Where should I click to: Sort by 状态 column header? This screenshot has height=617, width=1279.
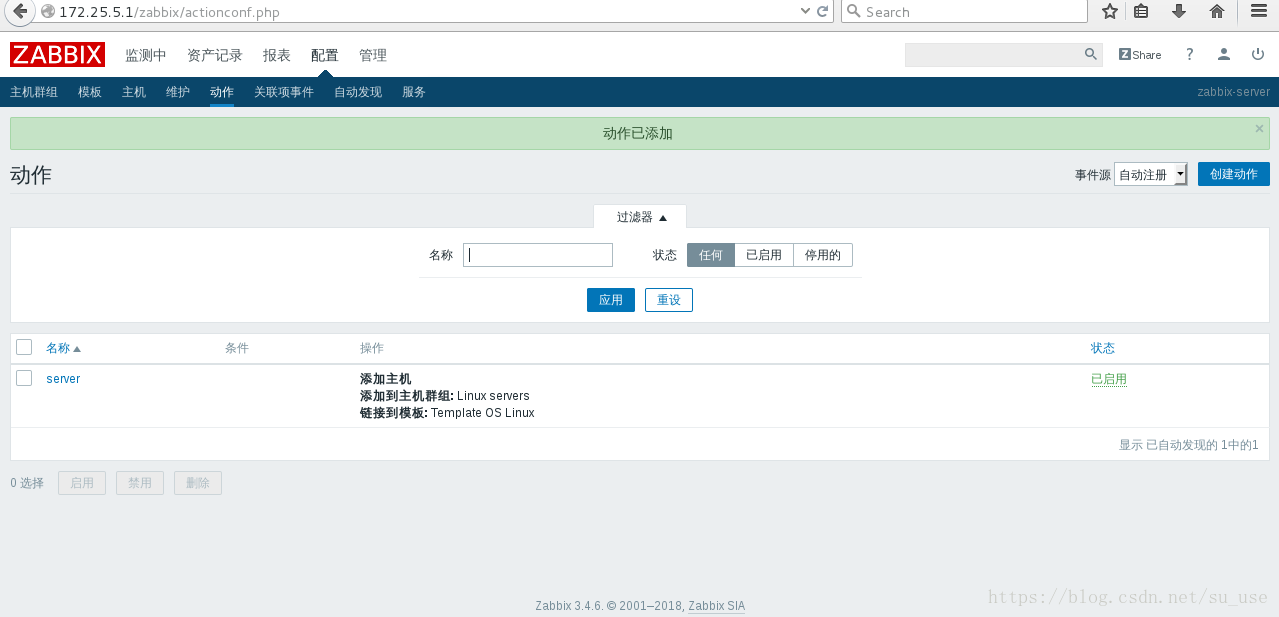pos(1103,348)
